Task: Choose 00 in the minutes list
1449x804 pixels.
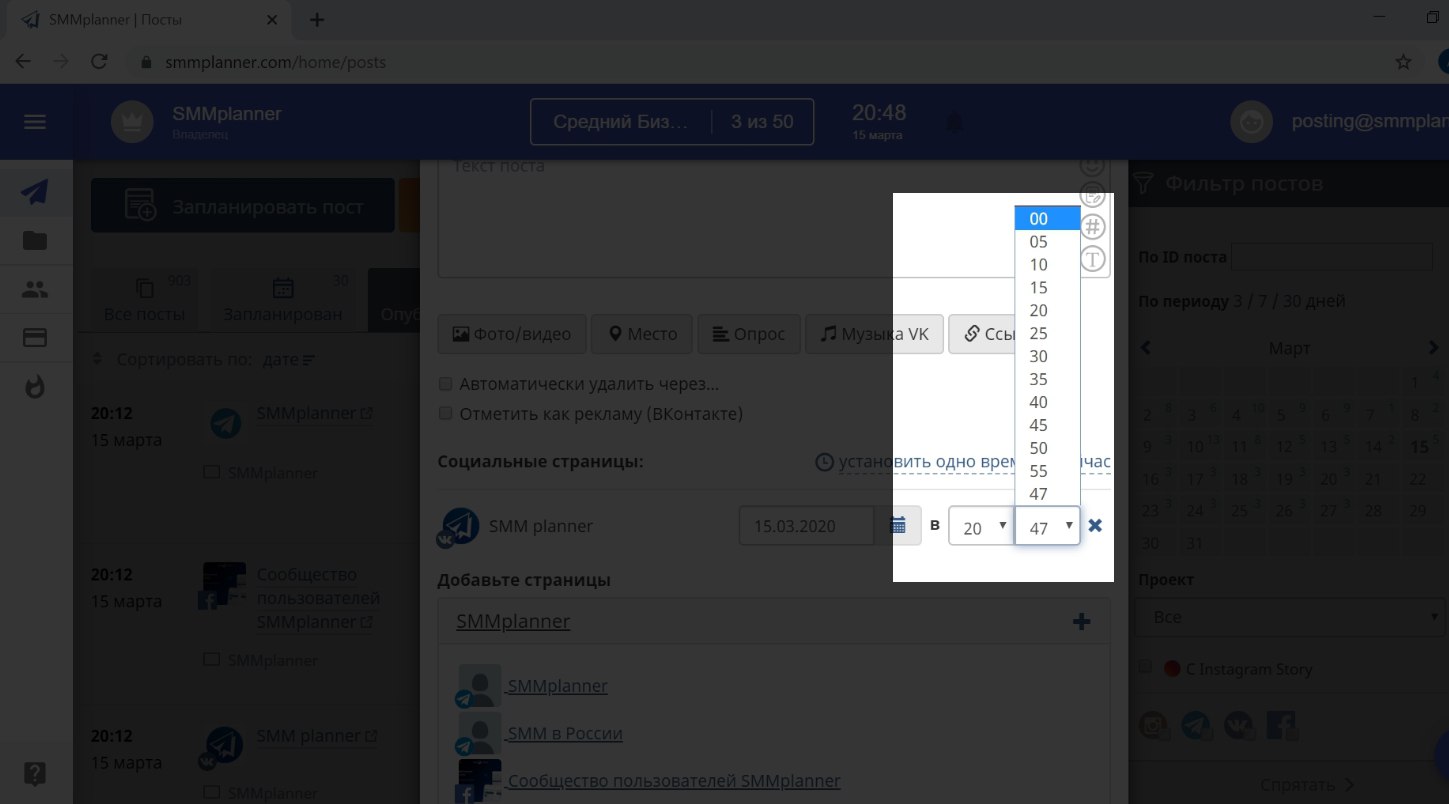Action: click(x=1047, y=219)
